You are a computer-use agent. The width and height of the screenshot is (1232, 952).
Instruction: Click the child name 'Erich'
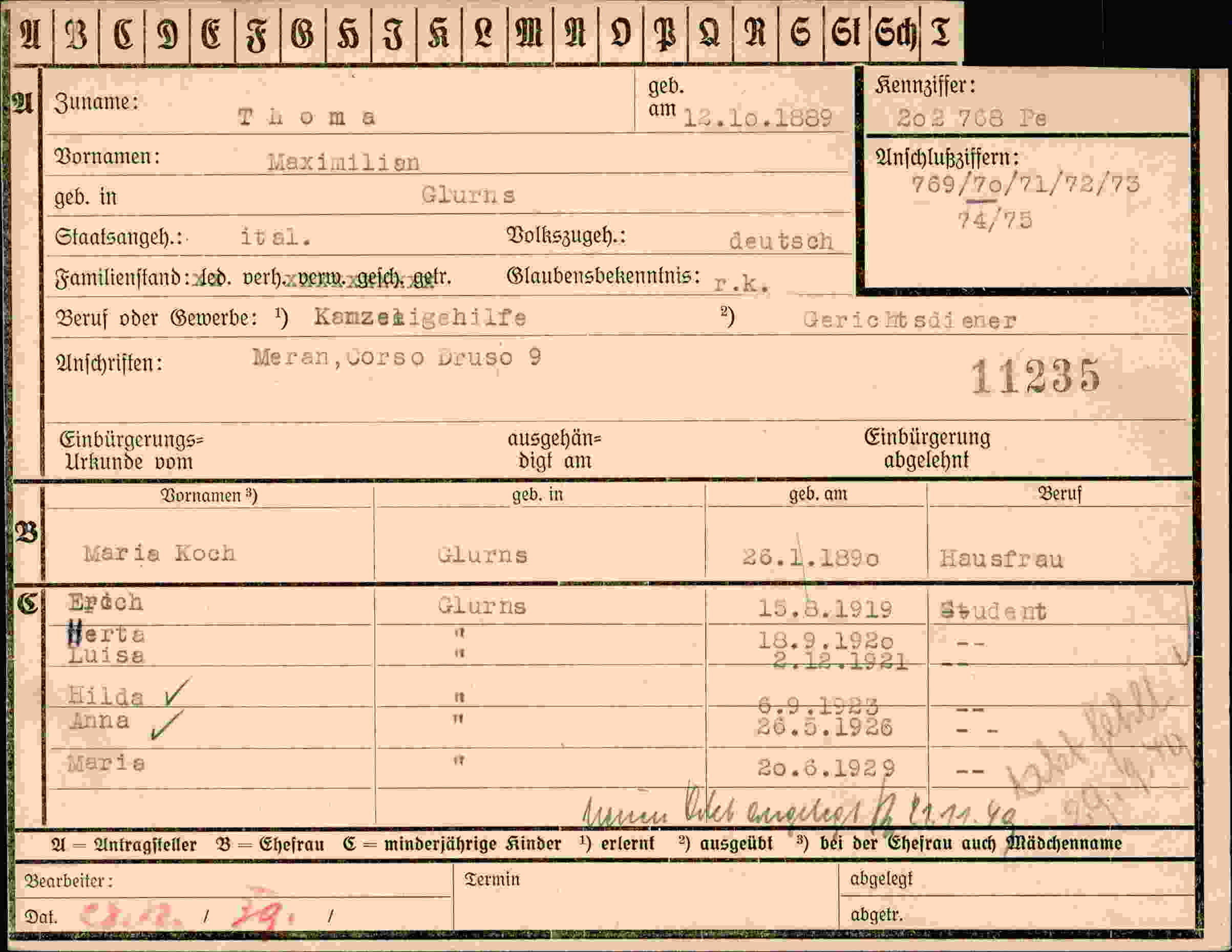pyautogui.click(x=105, y=602)
